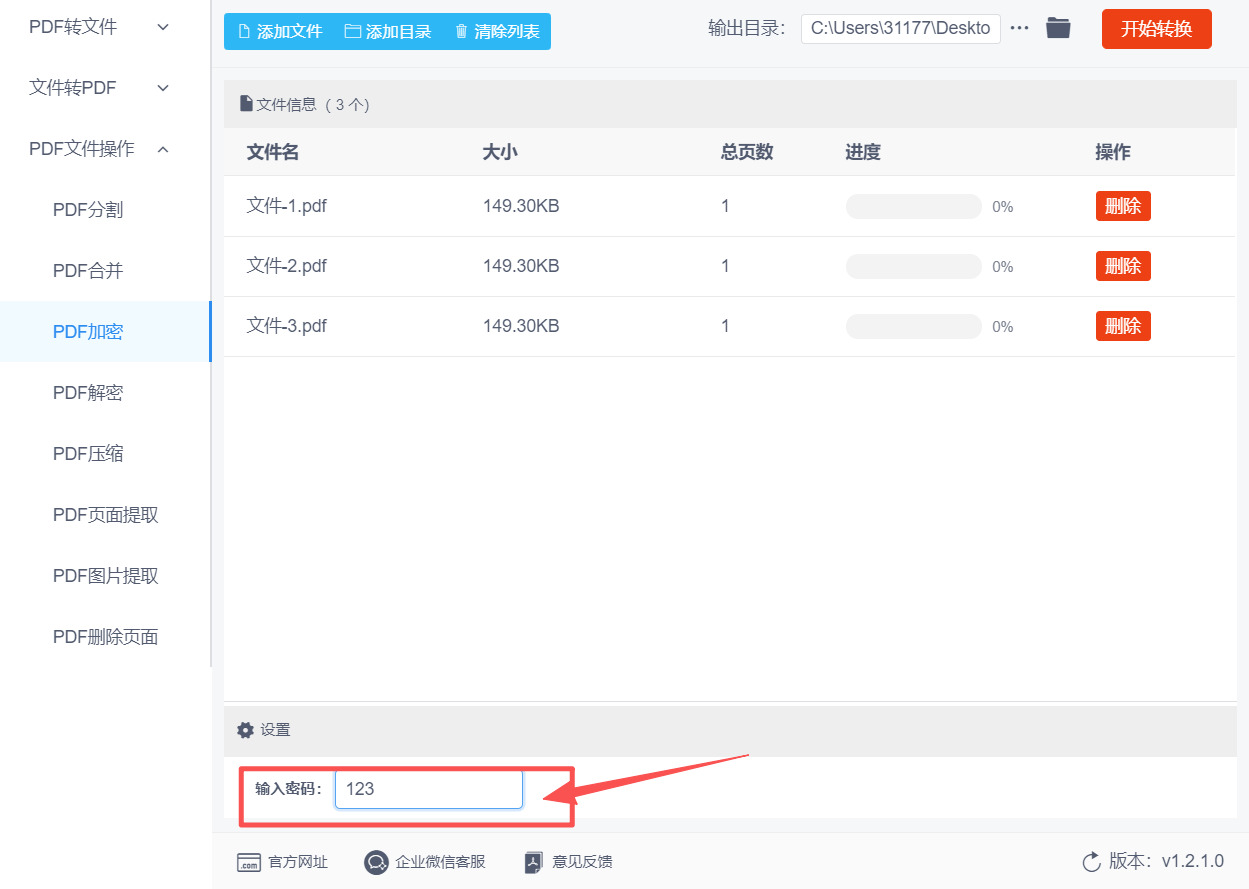
Task: Open 企业微信客服 link
Action: point(440,862)
